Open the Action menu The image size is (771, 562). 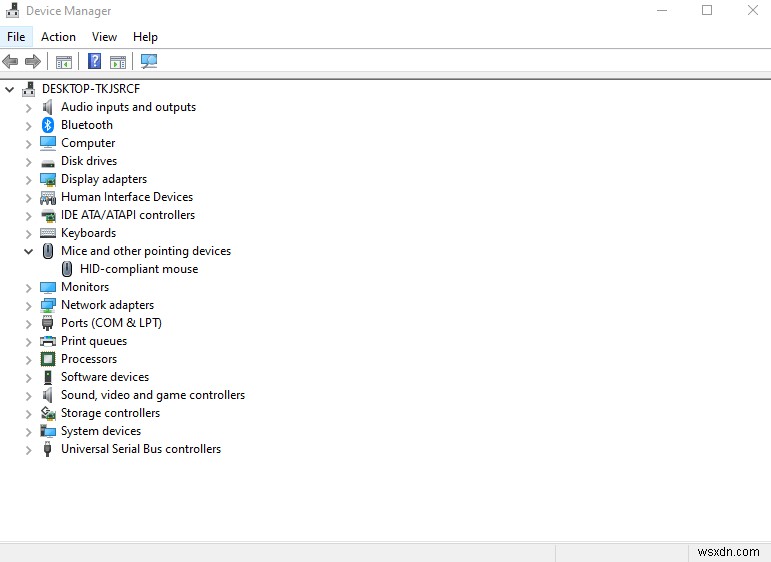pos(58,37)
